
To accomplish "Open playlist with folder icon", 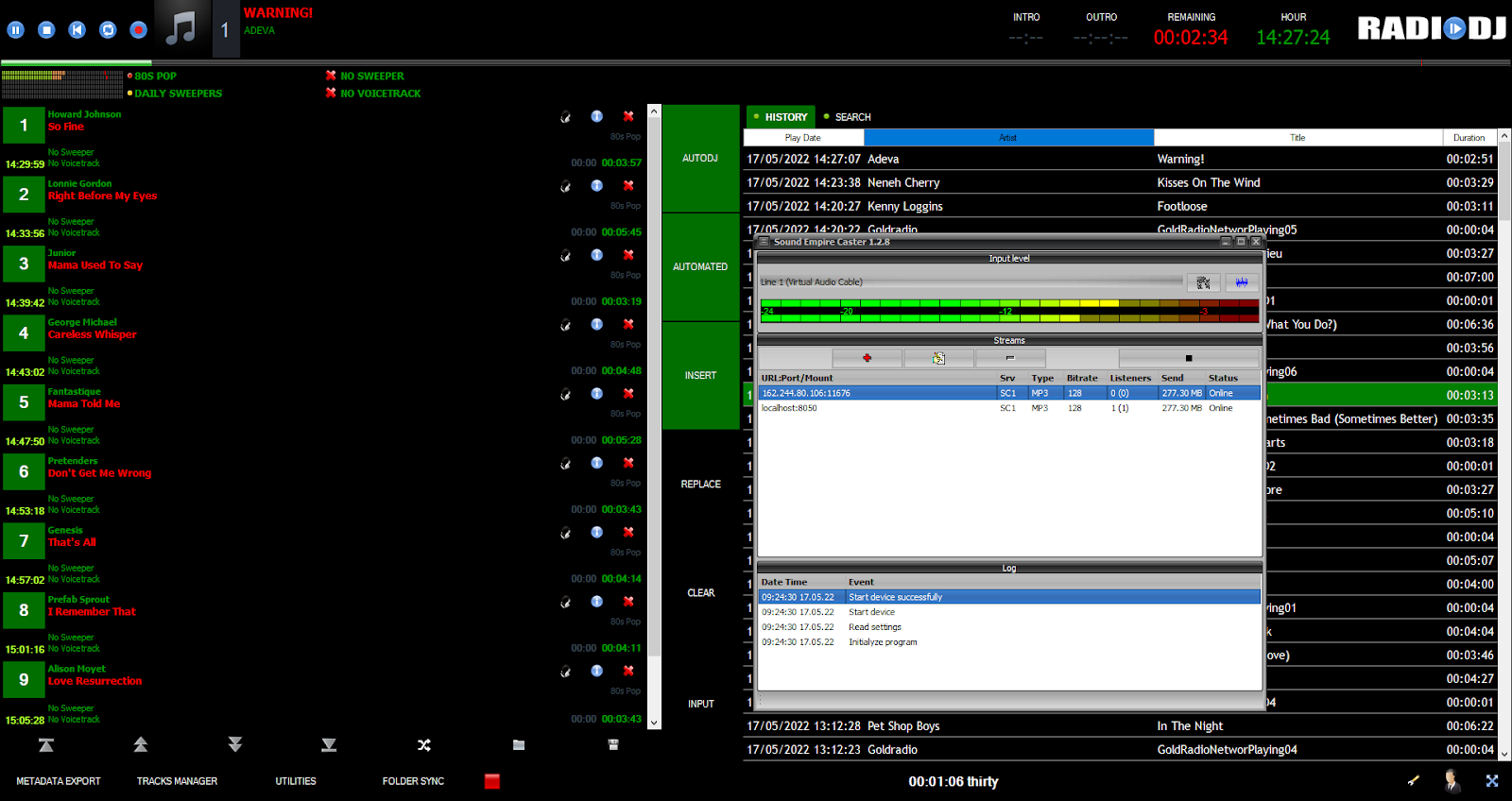I will tap(519, 745).
